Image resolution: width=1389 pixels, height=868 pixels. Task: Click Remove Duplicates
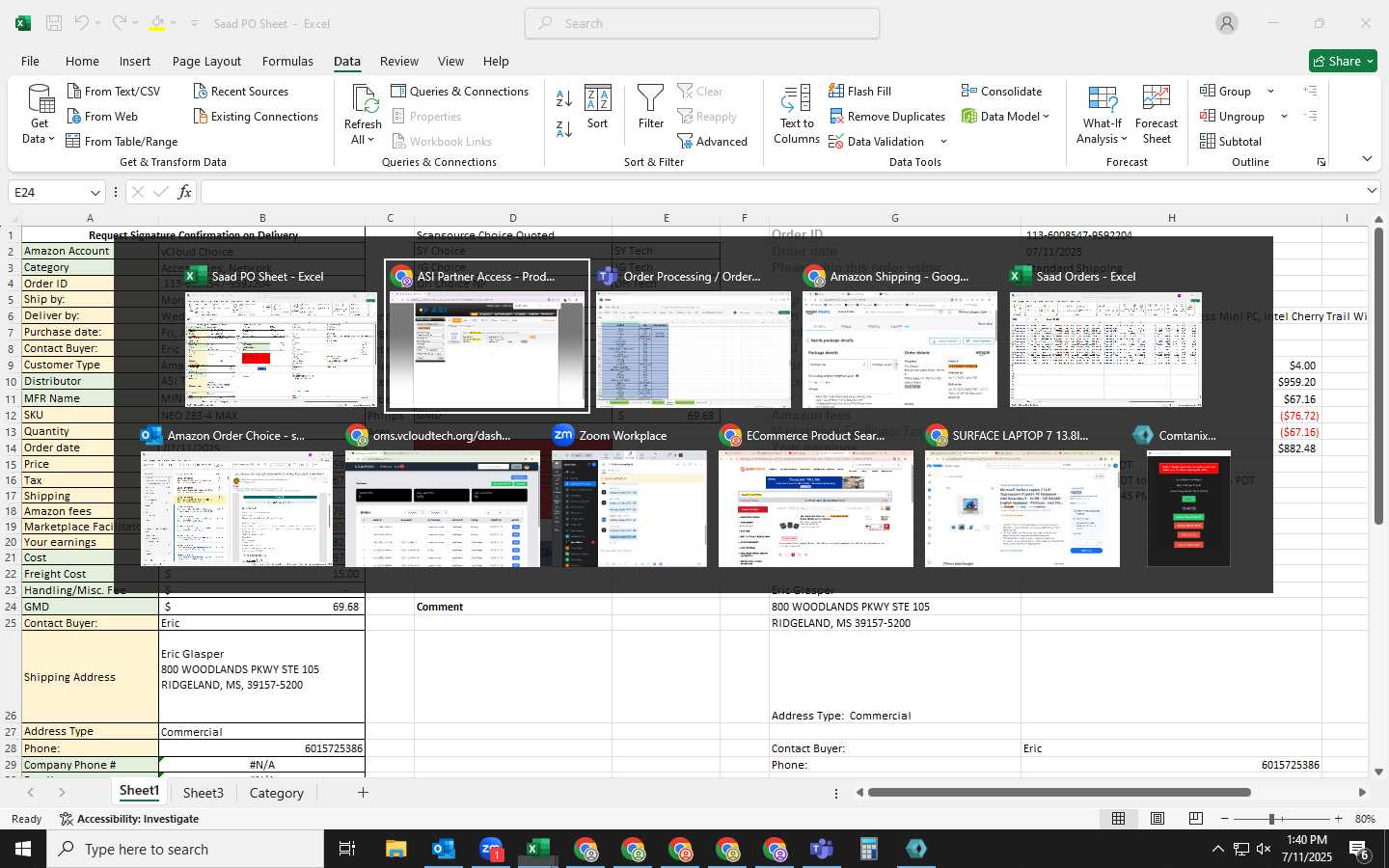pyautogui.click(x=887, y=117)
